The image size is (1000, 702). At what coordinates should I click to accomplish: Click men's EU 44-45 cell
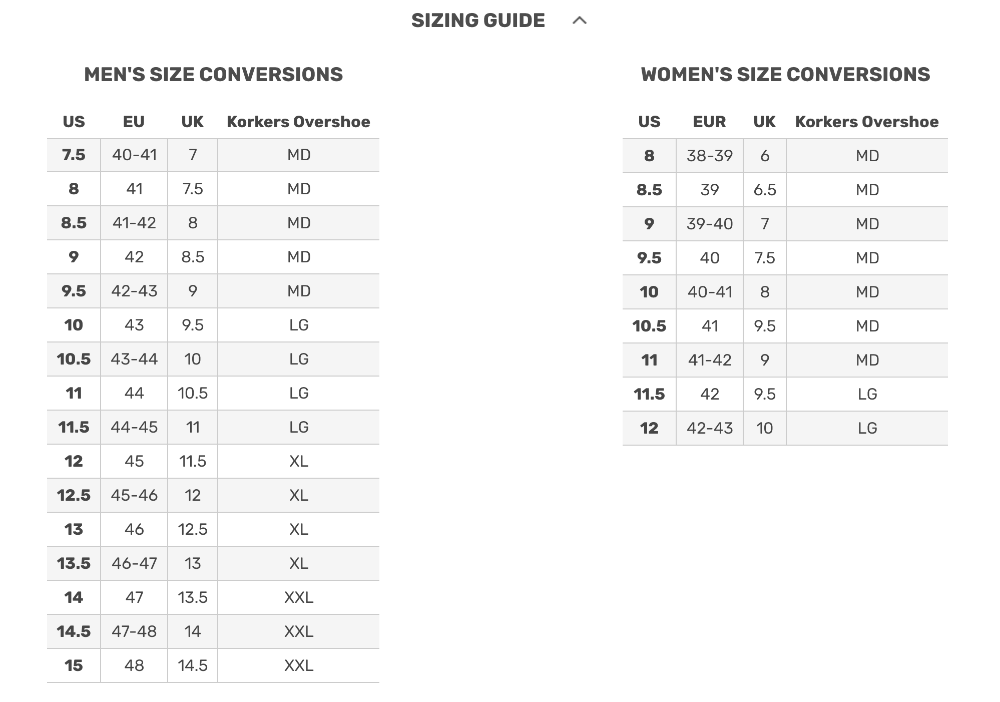134,427
